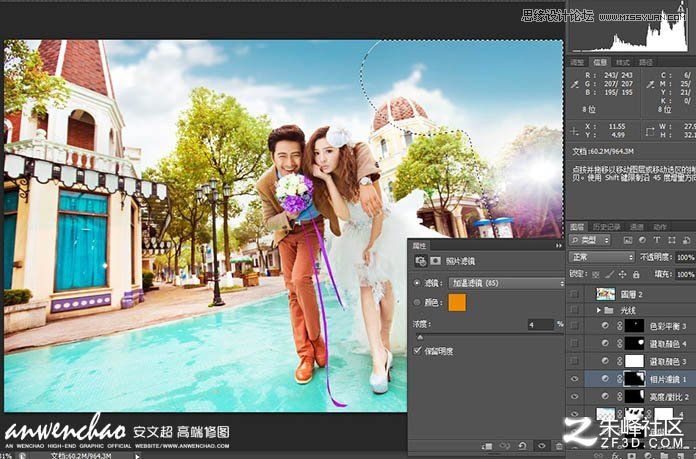696x459 pixels.
Task: Click RGB eyedropper icon in Info panel
Action: (x=575, y=83)
